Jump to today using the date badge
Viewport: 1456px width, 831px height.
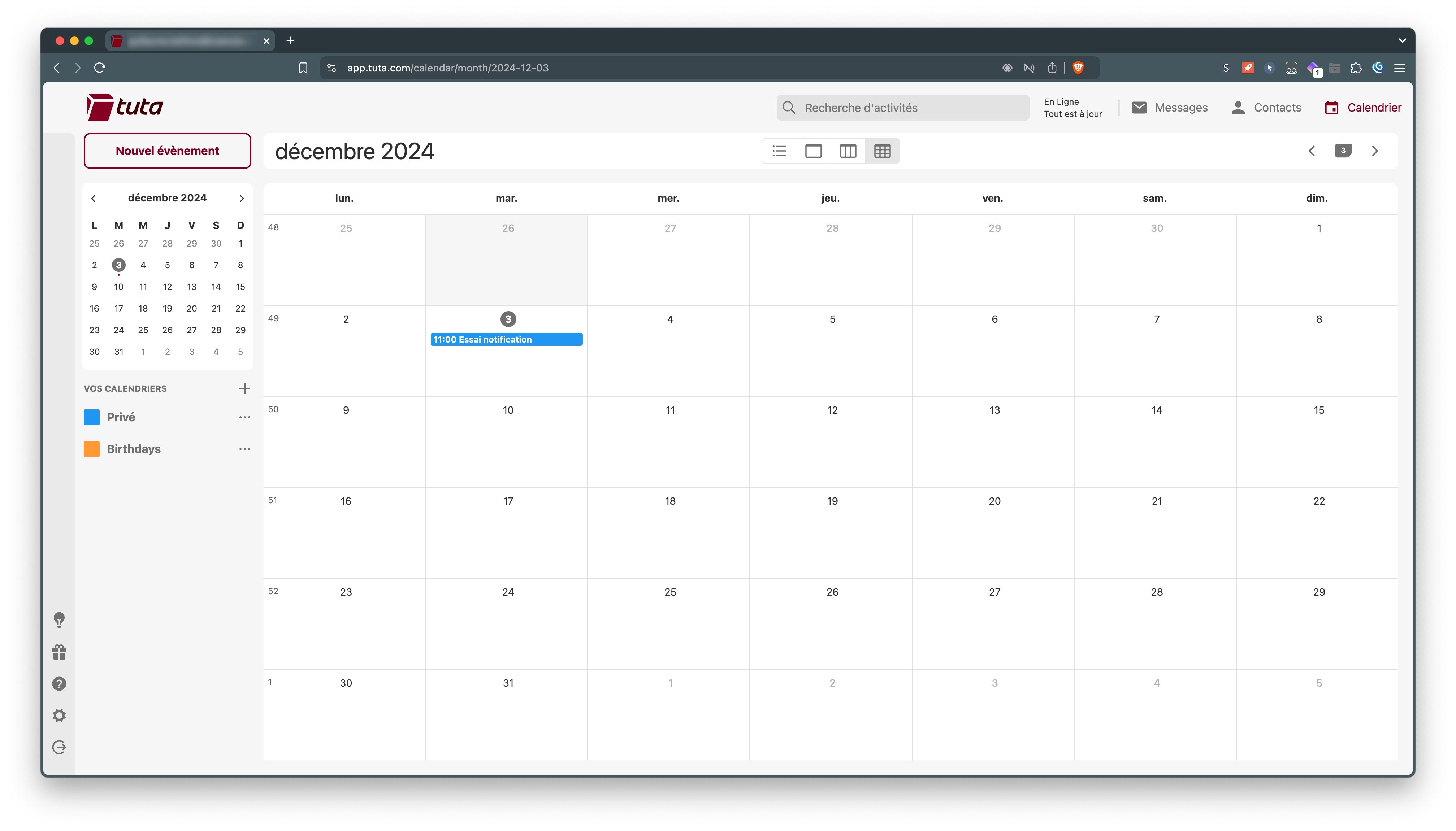1343,151
